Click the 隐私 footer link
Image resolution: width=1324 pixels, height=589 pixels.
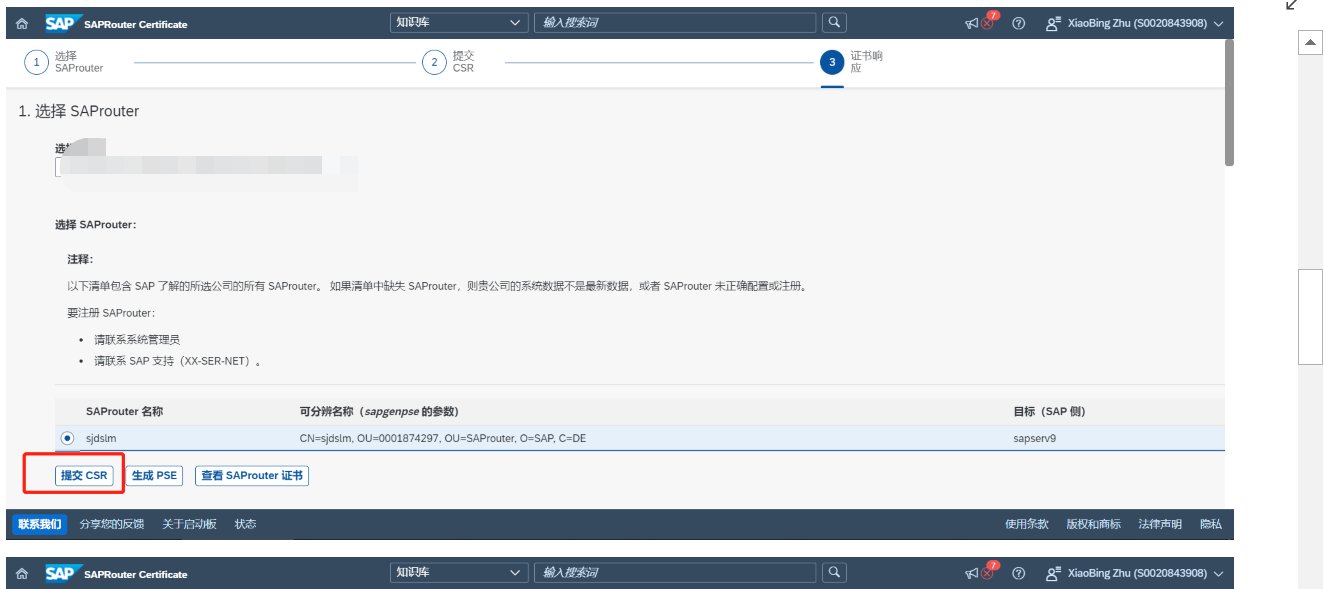pos(1210,523)
